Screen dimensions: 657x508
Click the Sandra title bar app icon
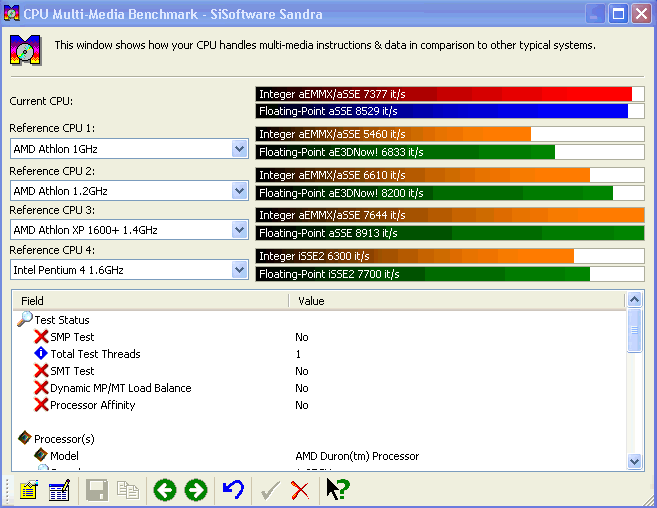point(11,14)
